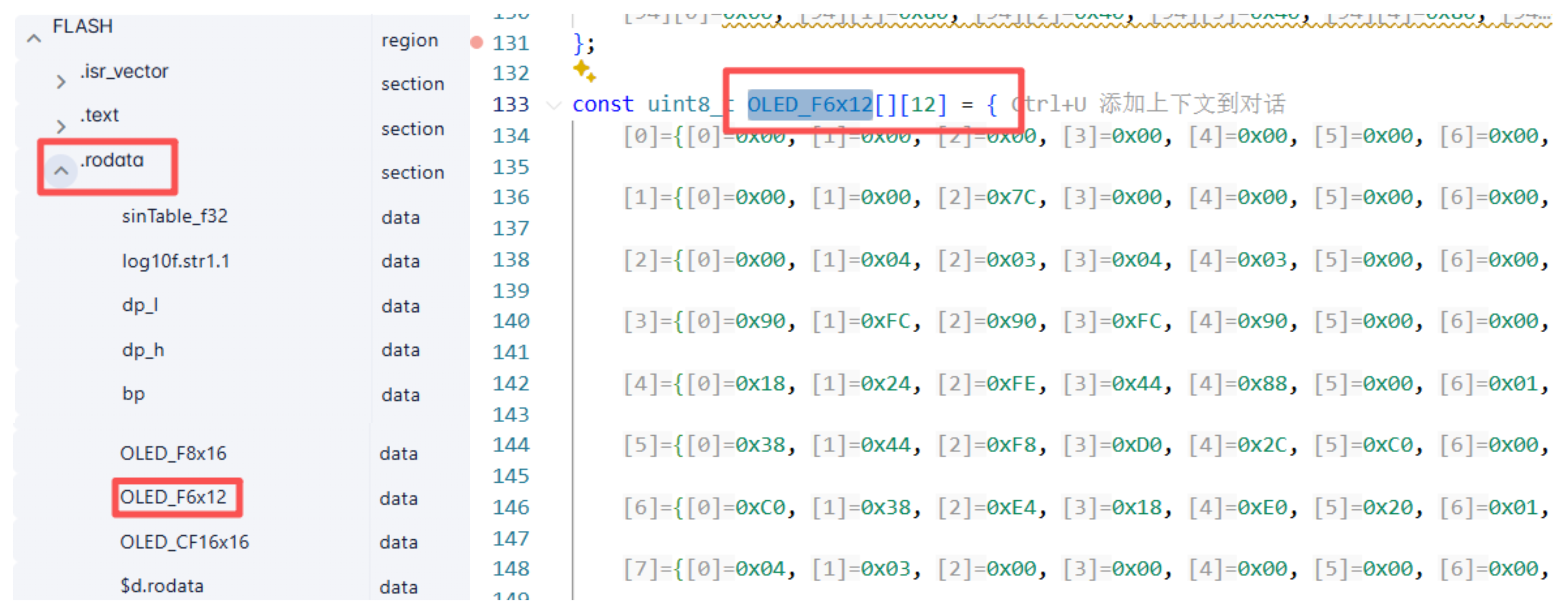This screenshot has width=1568, height=614.
Task: Select the log10f.str1.1 symbol
Action: (x=176, y=261)
